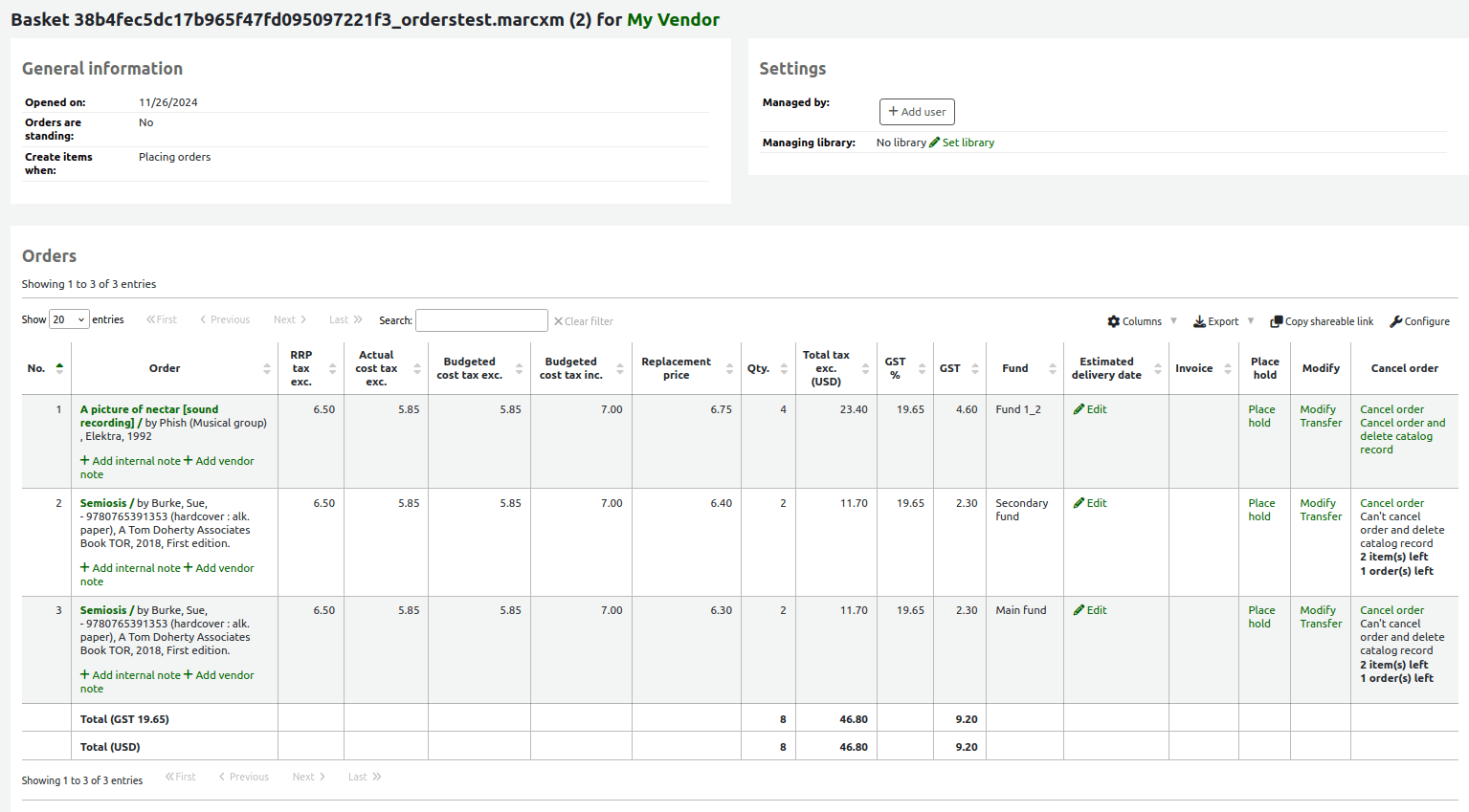Cancel order for Secondary fund row
The width and height of the screenshot is (1469, 812).
1391,503
